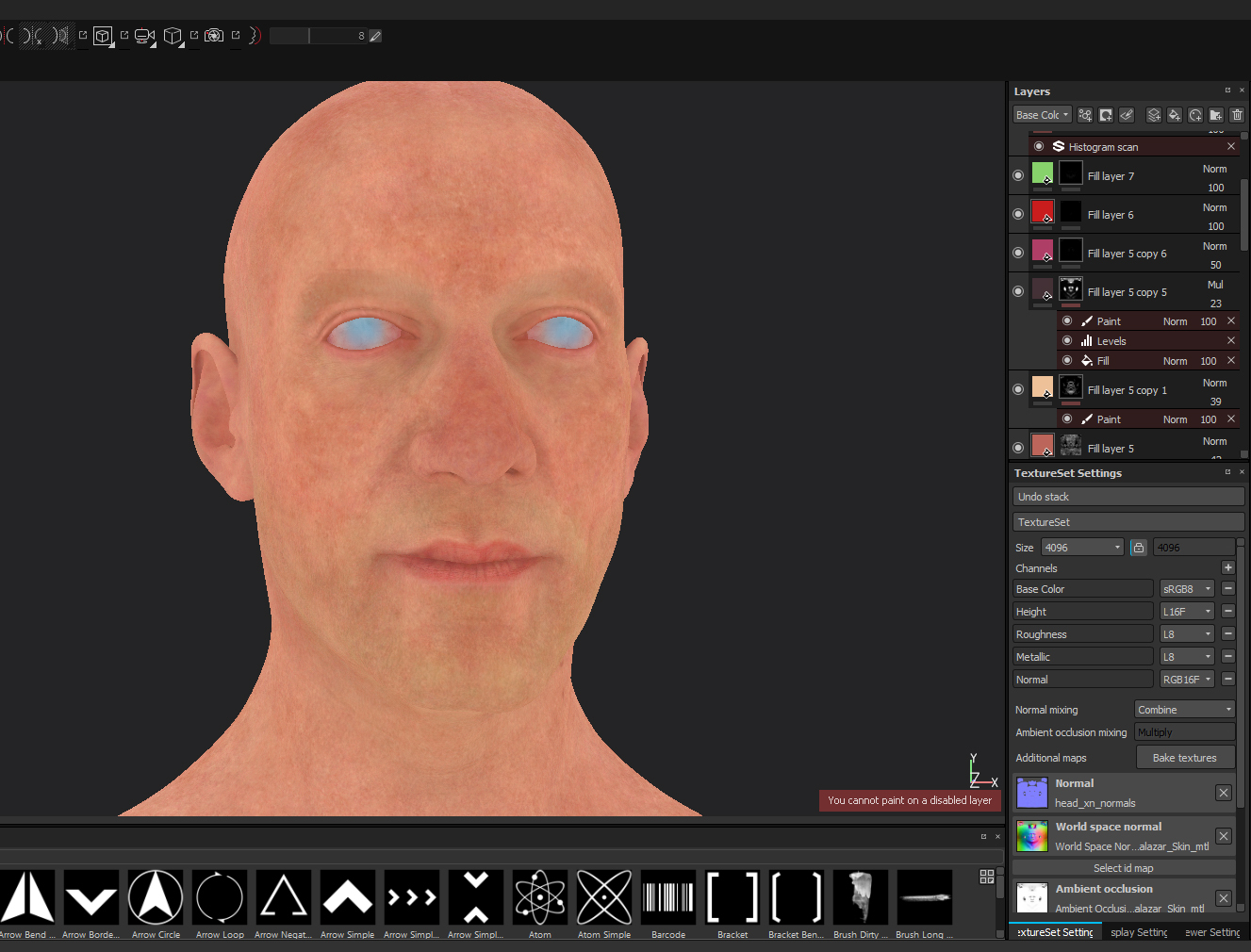This screenshot has width=1251, height=952.
Task: Delete the selected layer with trash icon
Action: [x=1237, y=115]
